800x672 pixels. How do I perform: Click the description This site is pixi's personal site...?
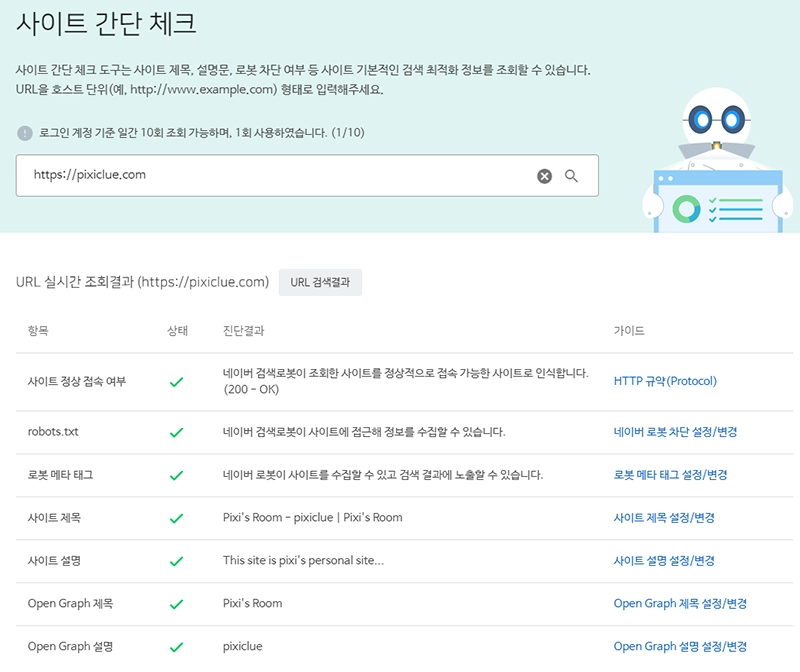(x=303, y=560)
